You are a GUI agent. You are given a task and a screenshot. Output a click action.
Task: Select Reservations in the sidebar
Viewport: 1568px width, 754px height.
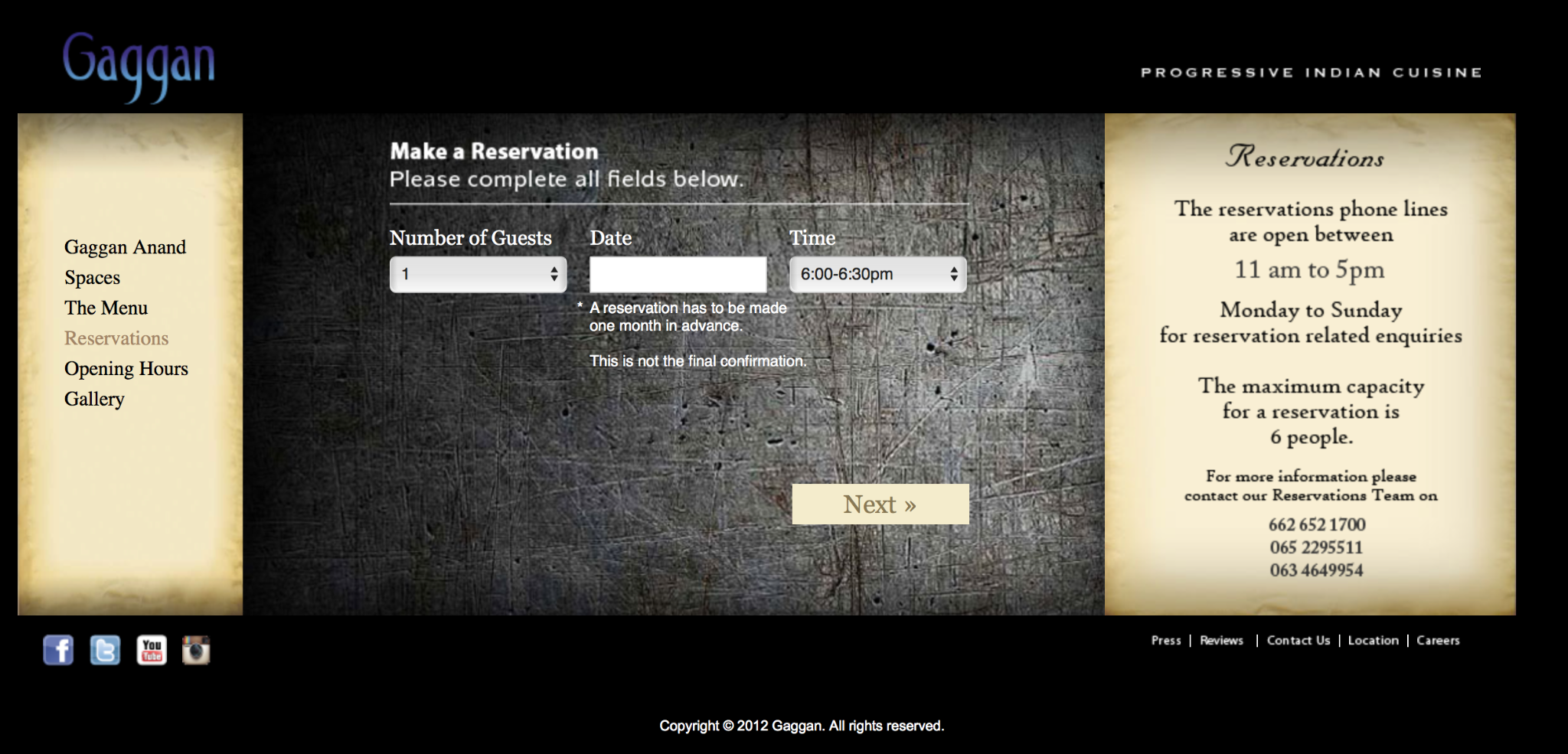pyautogui.click(x=116, y=338)
